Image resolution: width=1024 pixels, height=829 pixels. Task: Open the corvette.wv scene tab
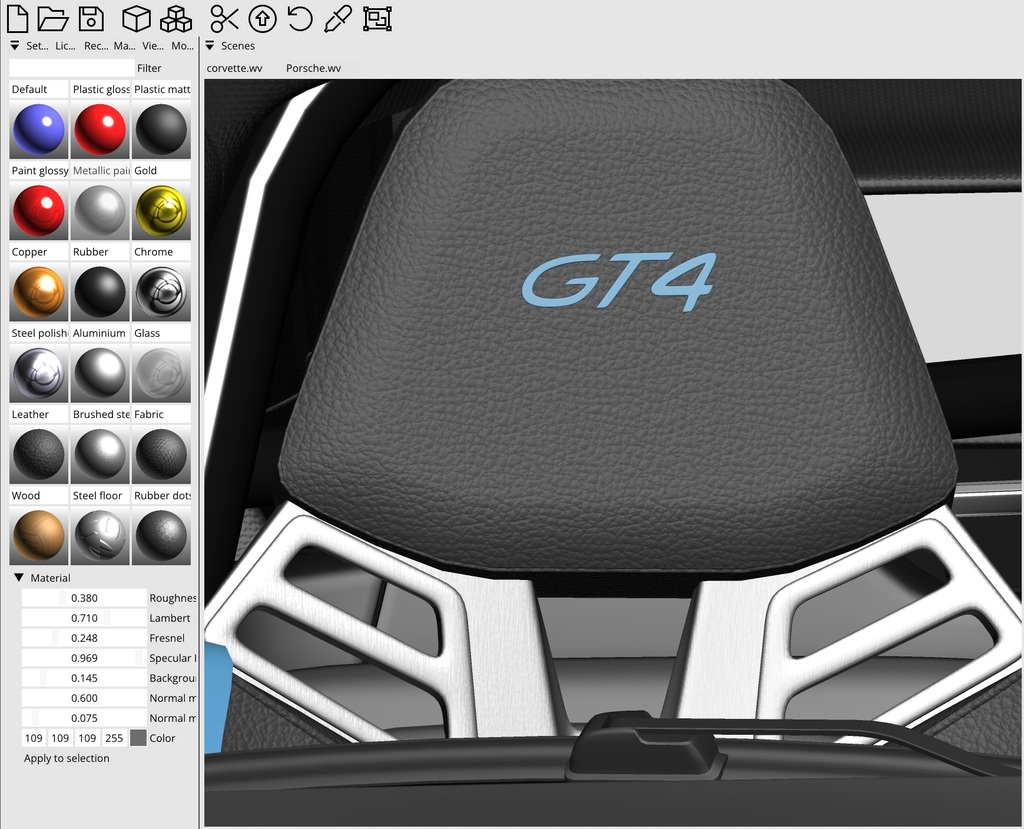tap(235, 68)
